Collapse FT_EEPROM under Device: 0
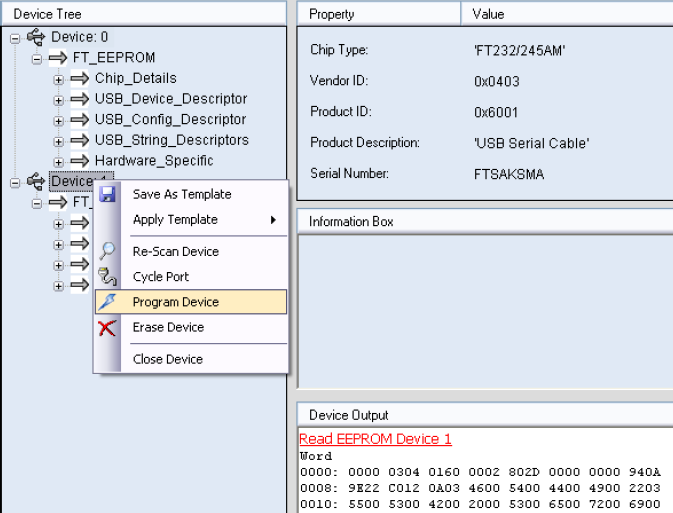This screenshot has width=673, height=513. (x=37, y=59)
